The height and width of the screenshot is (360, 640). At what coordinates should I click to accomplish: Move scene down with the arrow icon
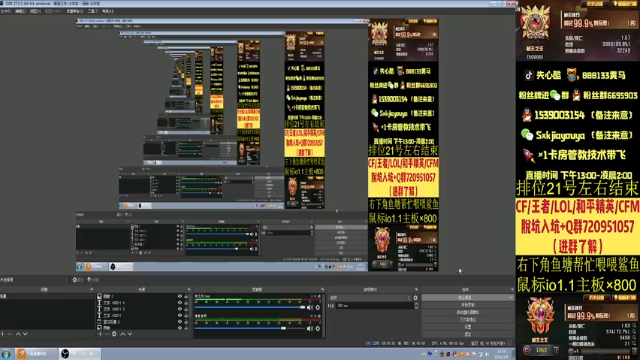(25, 334)
